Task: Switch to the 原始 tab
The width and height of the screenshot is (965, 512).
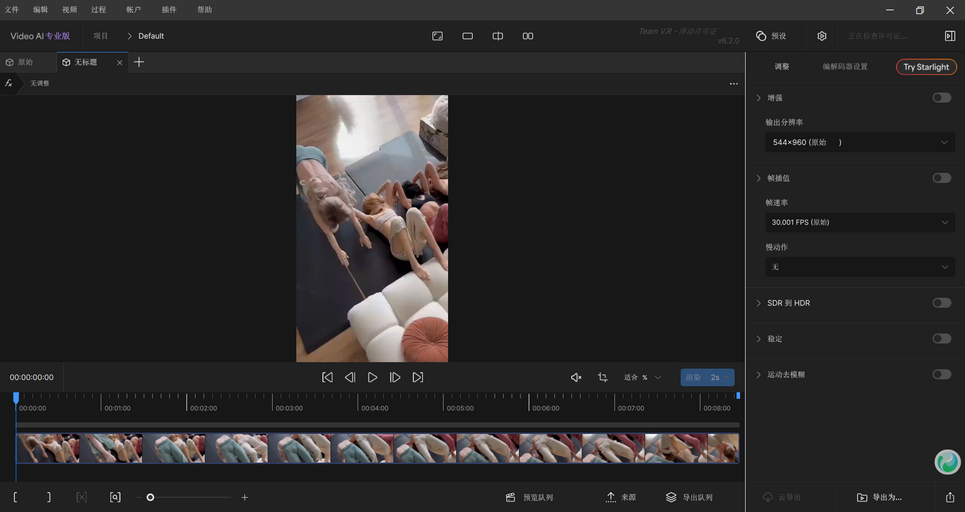Action: coord(20,62)
